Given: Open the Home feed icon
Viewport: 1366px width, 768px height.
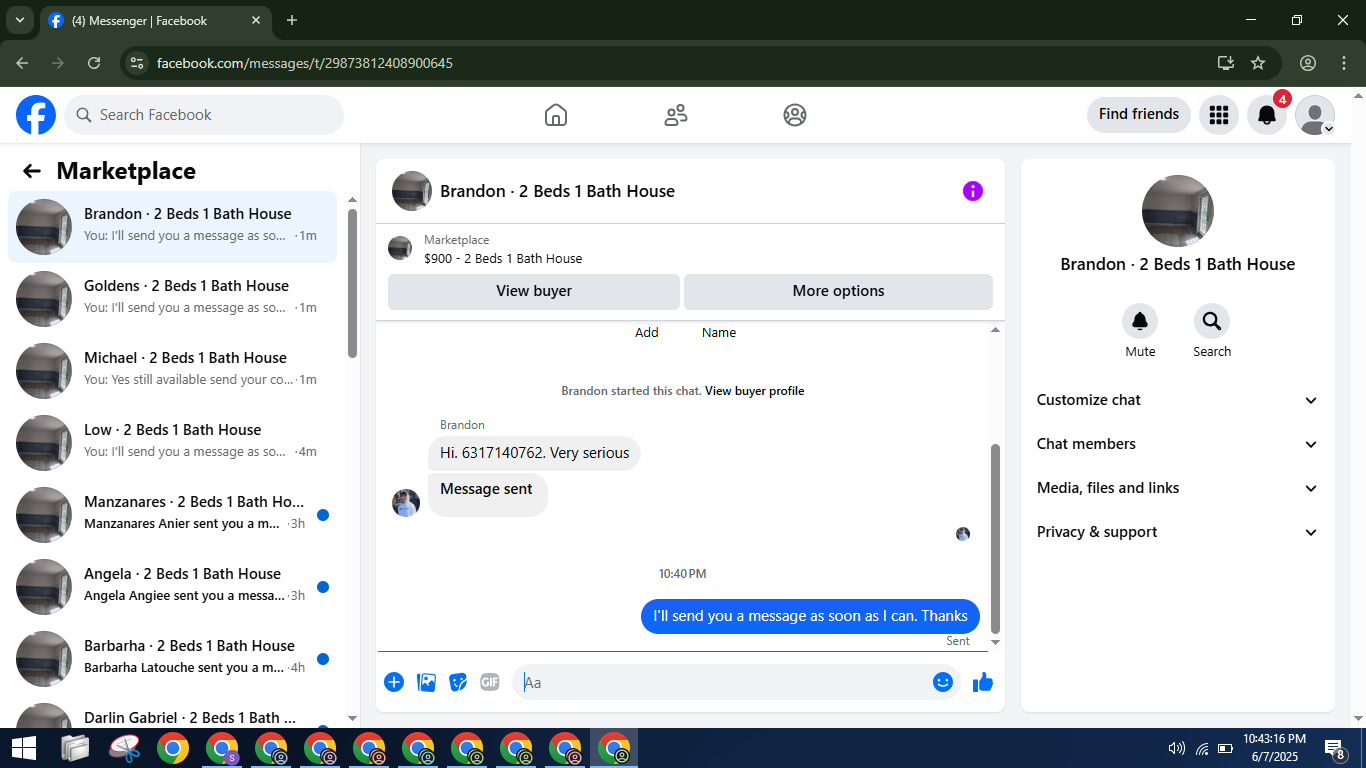Looking at the screenshot, I should [x=556, y=115].
